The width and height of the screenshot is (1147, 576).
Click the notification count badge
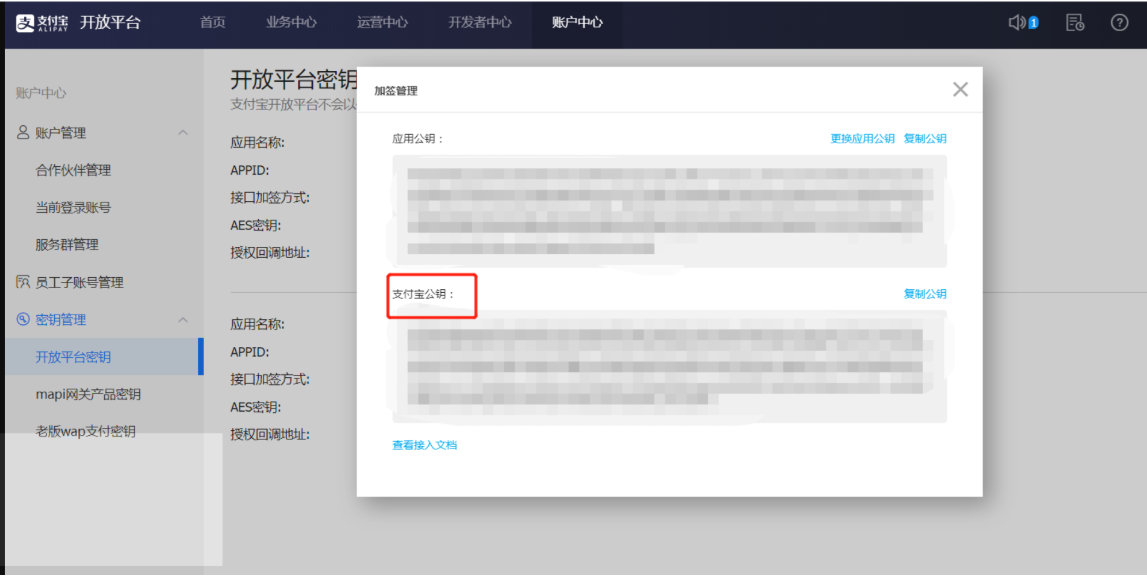pyautogui.click(x=1034, y=23)
